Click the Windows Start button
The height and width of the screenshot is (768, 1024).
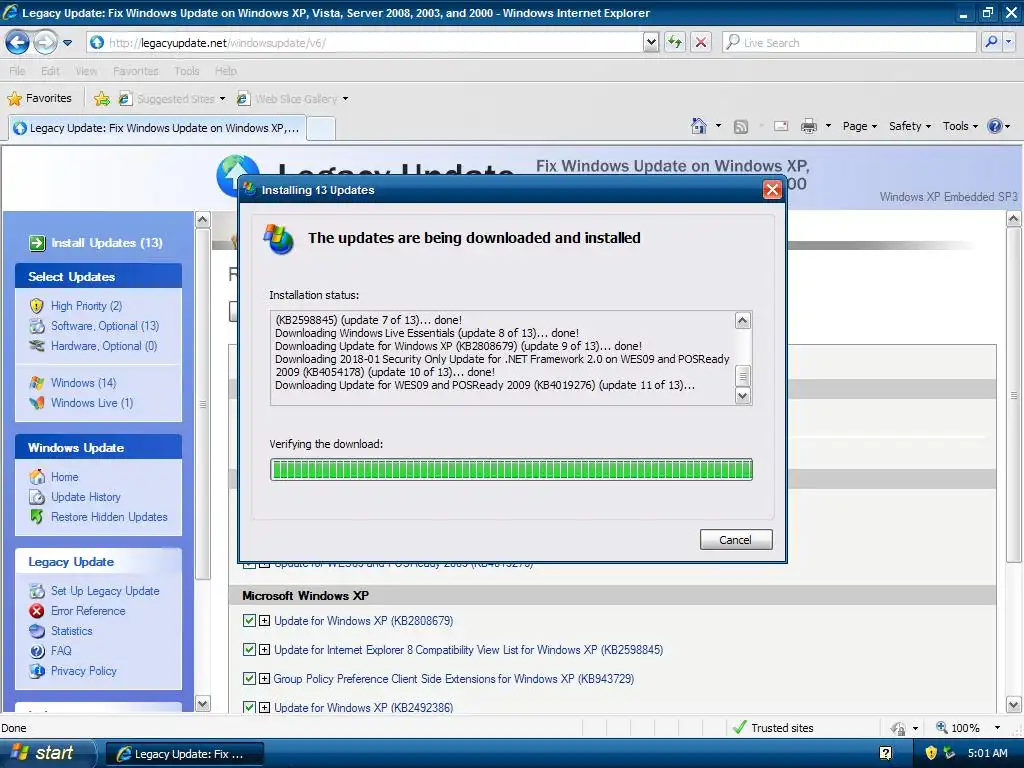[x=46, y=753]
